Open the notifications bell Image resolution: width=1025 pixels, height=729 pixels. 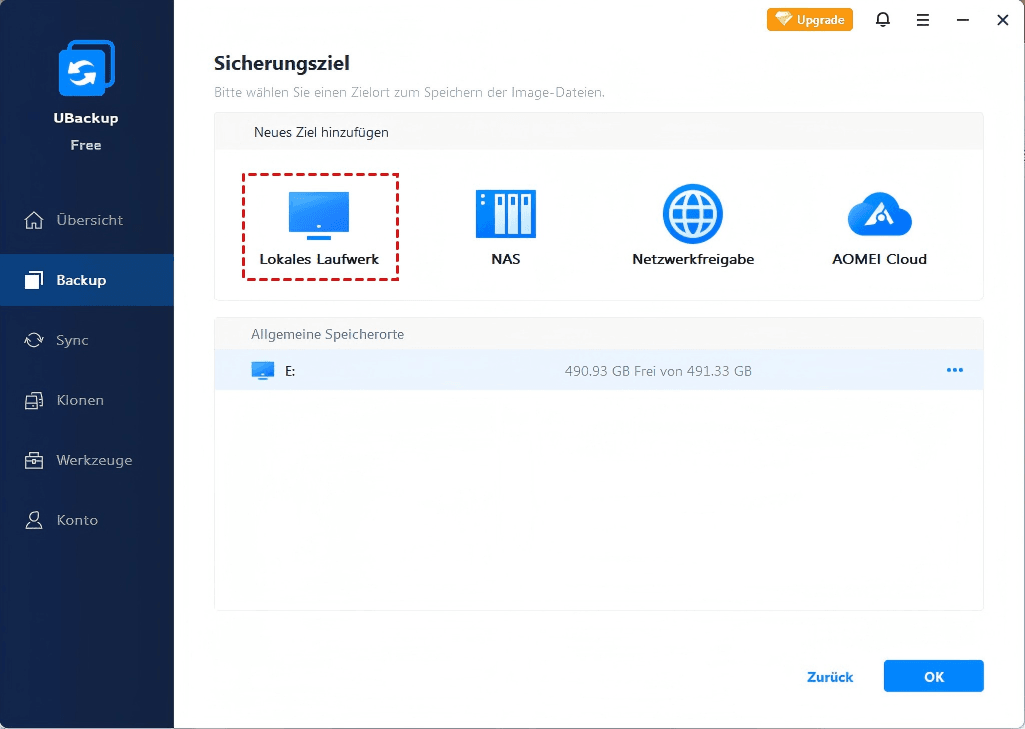click(882, 20)
